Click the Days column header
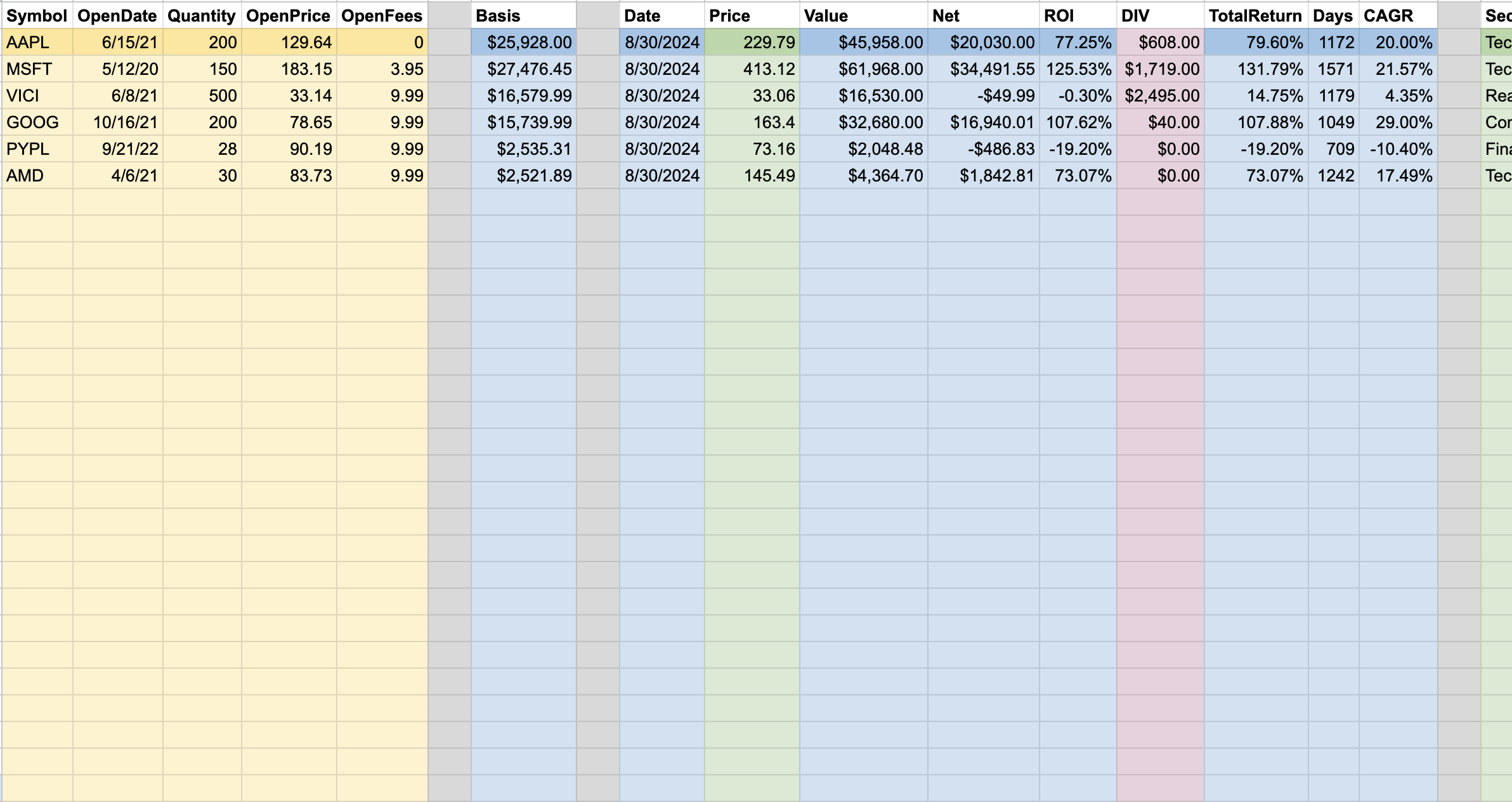The height and width of the screenshot is (802, 1512). click(x=1334, y=16)
